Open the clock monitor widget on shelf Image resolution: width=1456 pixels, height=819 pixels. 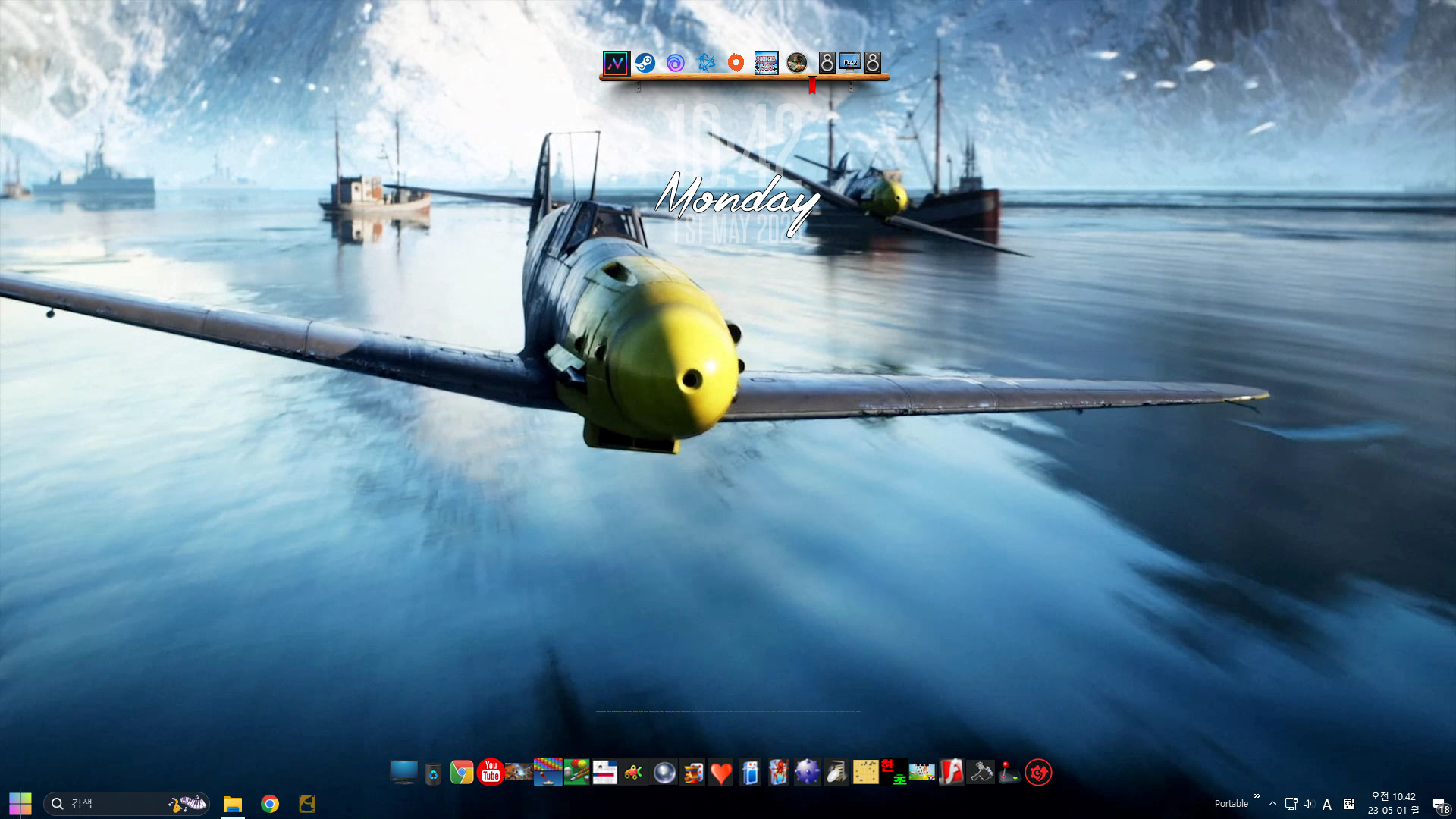pyautogui.click(x=850, y=63)
